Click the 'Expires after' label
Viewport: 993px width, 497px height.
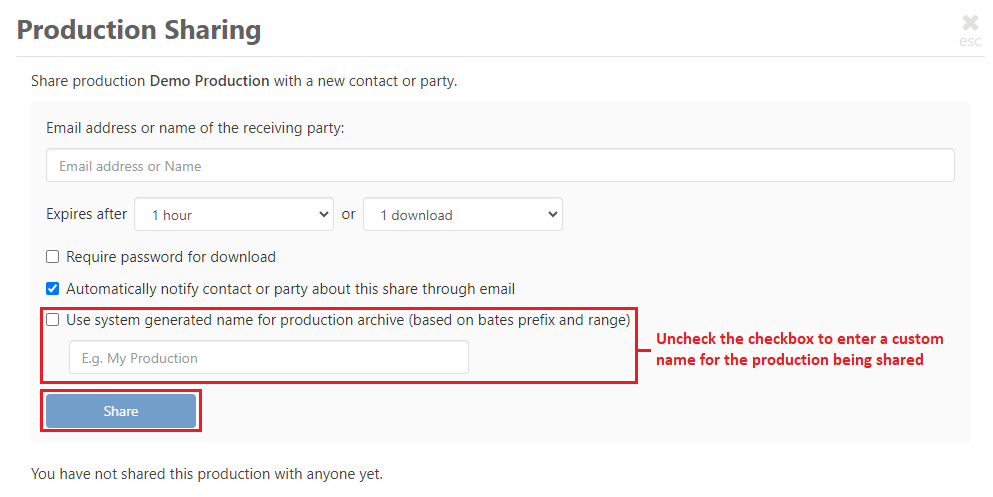(x=86, y=214)
